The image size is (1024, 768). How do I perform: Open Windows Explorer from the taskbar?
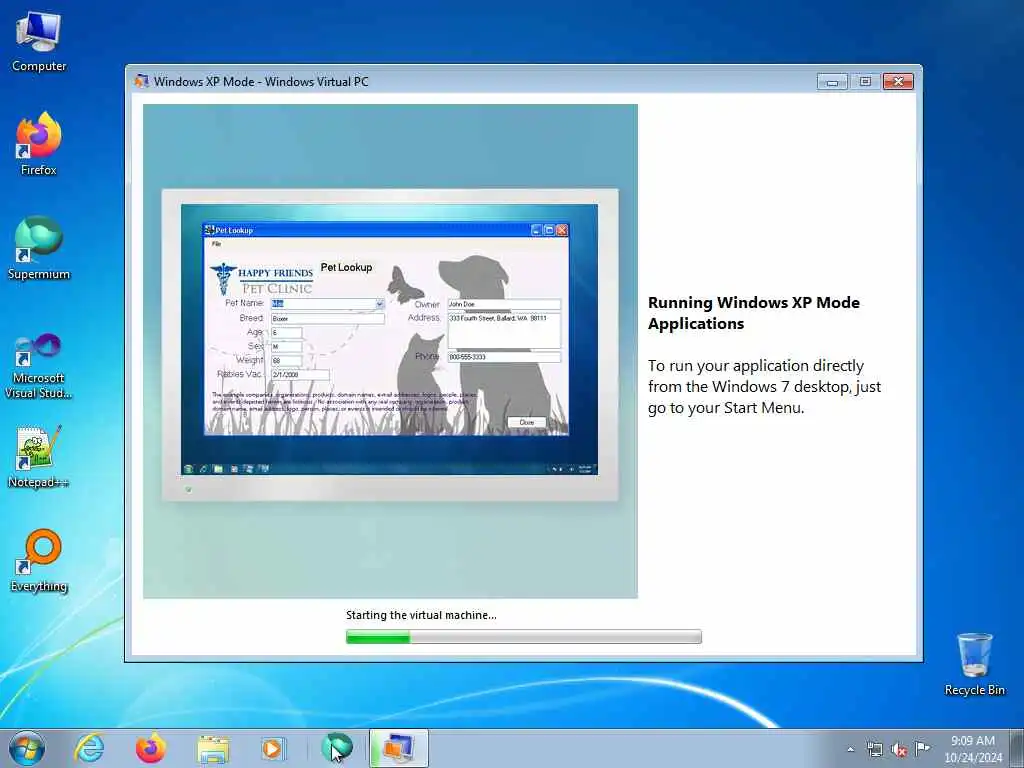pos(213,748)
